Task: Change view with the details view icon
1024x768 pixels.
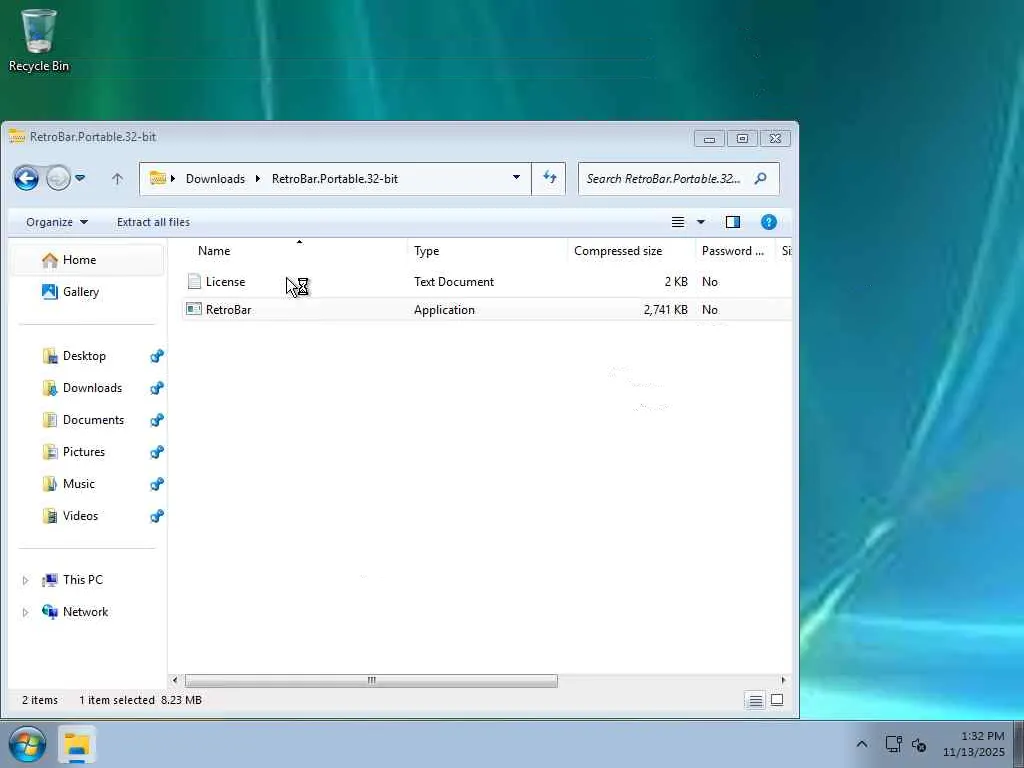Action: coord(678,222)
